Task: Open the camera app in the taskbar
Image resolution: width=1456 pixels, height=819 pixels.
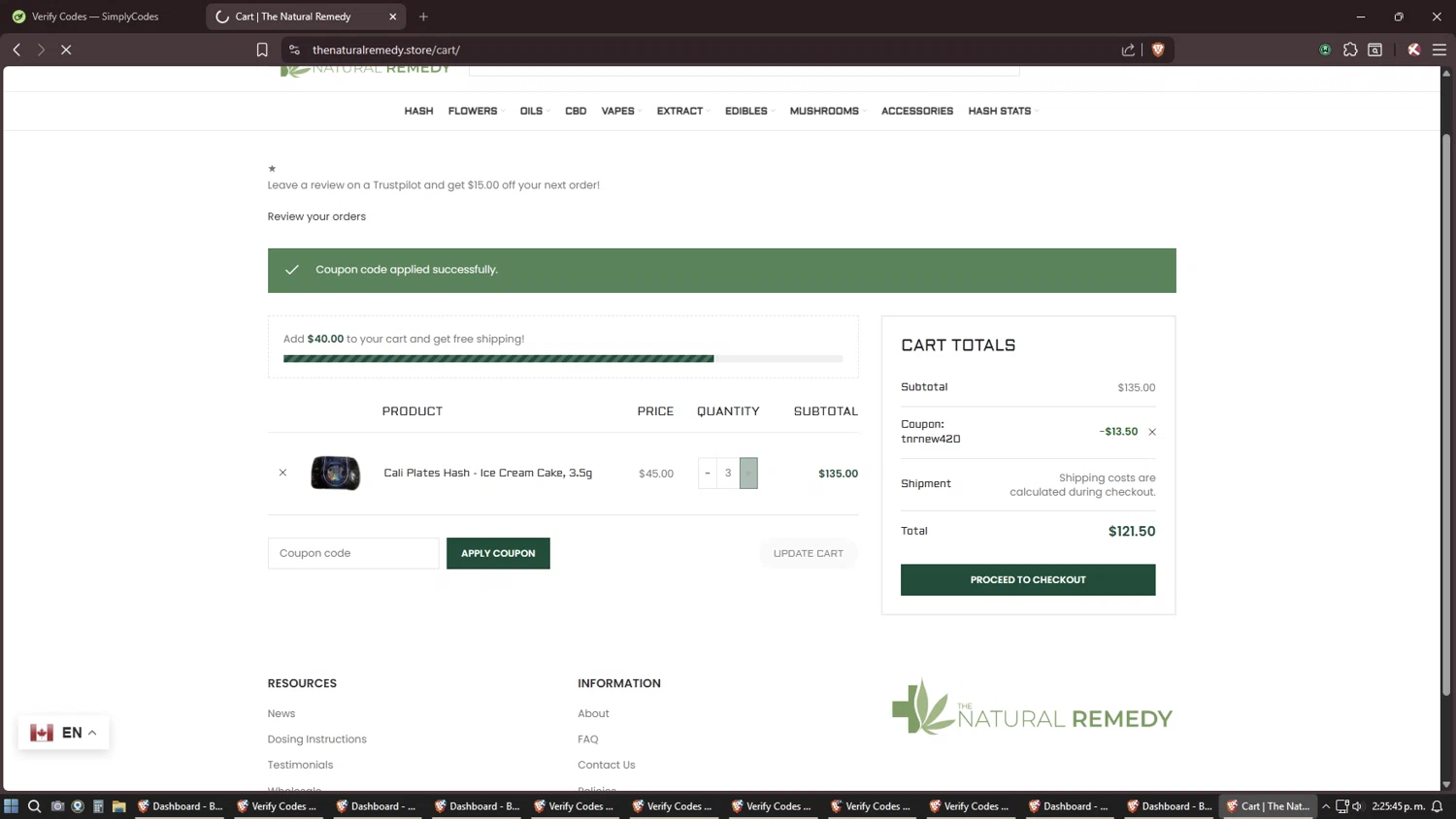Action: [x=57, y=805]
